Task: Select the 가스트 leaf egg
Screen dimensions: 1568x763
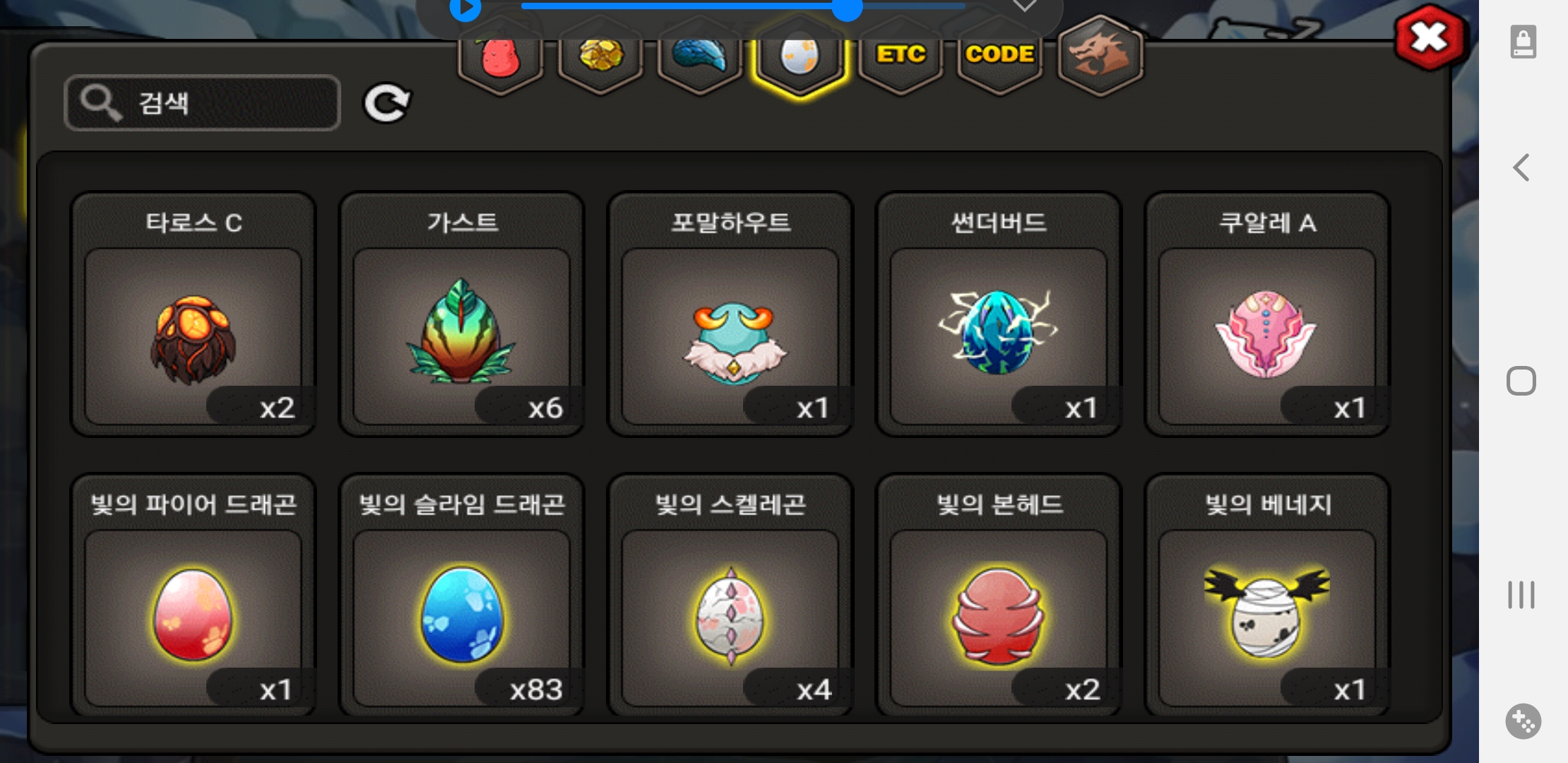Action: pyautogui.click(x=462, y=314)
